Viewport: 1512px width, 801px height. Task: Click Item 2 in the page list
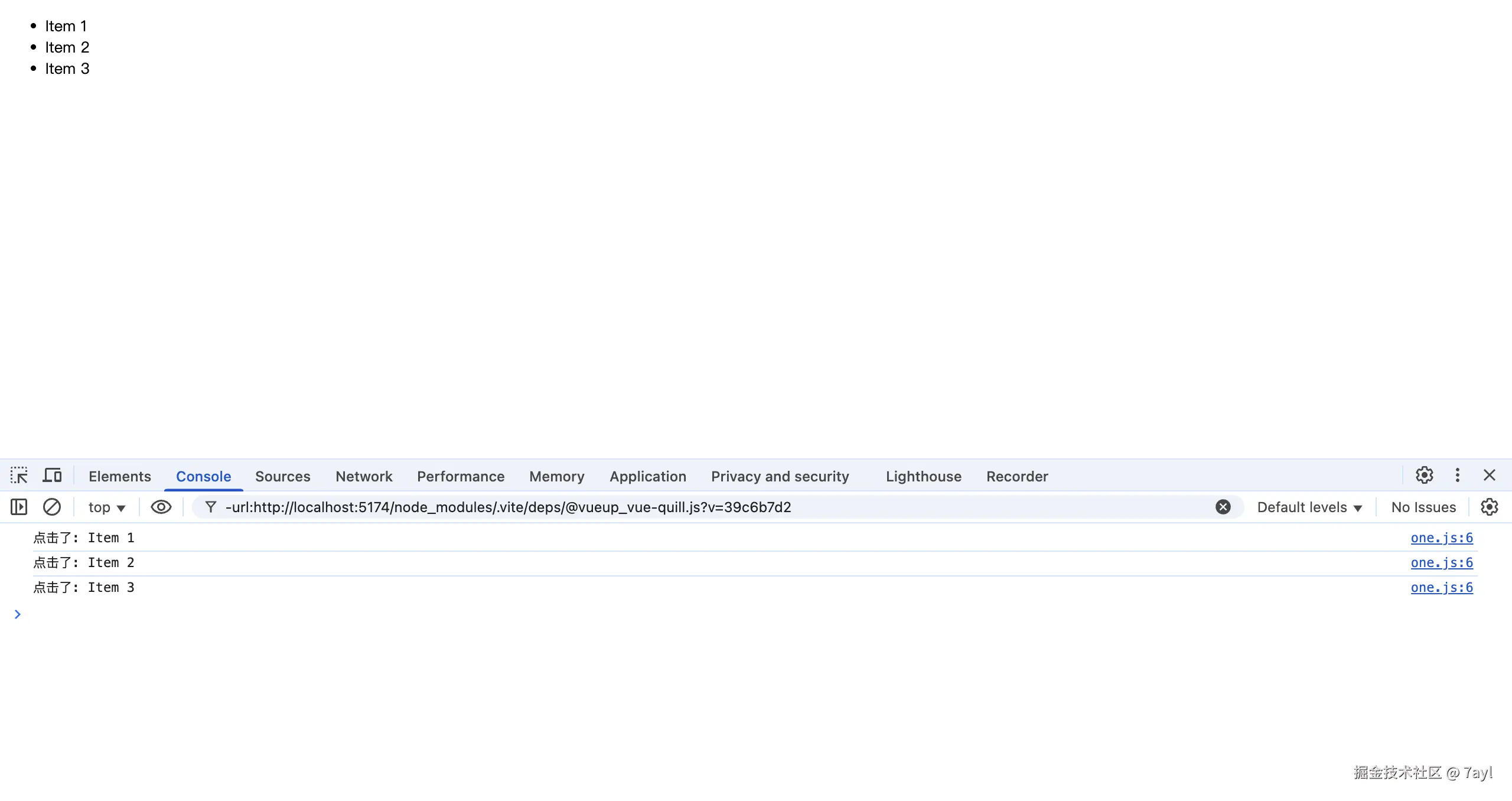click(x=67, y=47)
